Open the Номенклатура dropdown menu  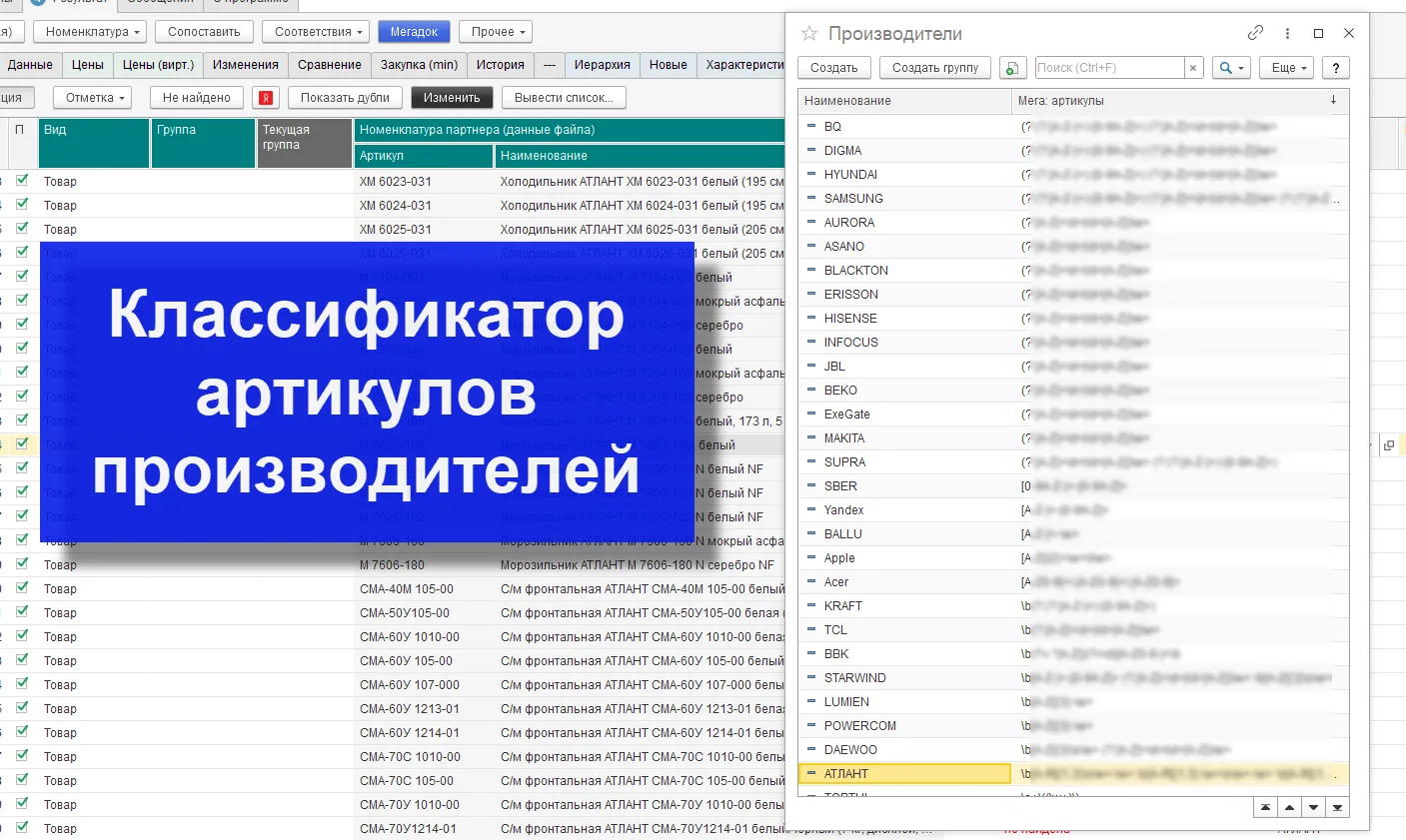pyautogui.click(x=91, y=32)
